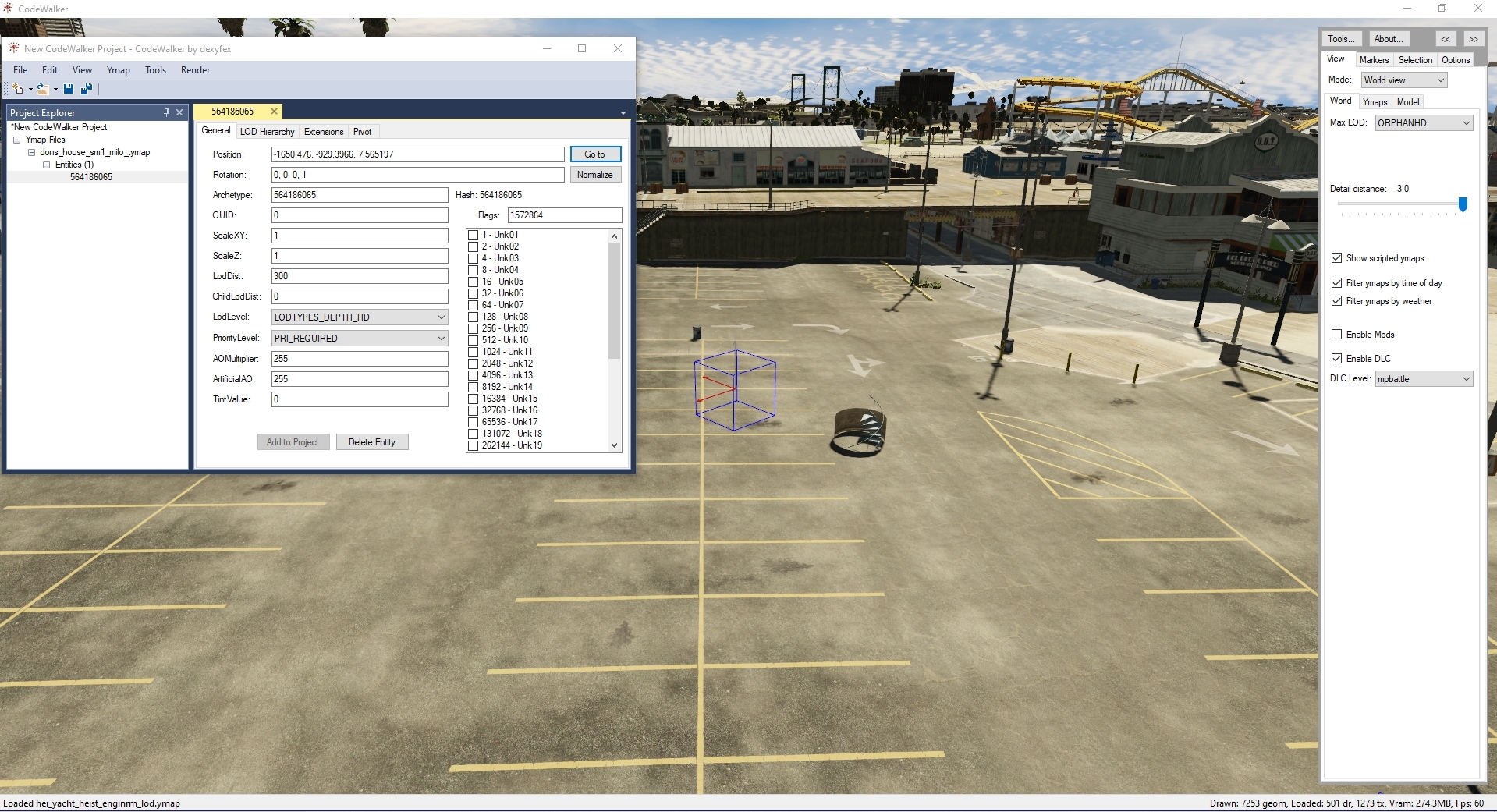Open the Tools menu
The width and height of the screenshot is (1497, 812).
[x=155, y=70]
